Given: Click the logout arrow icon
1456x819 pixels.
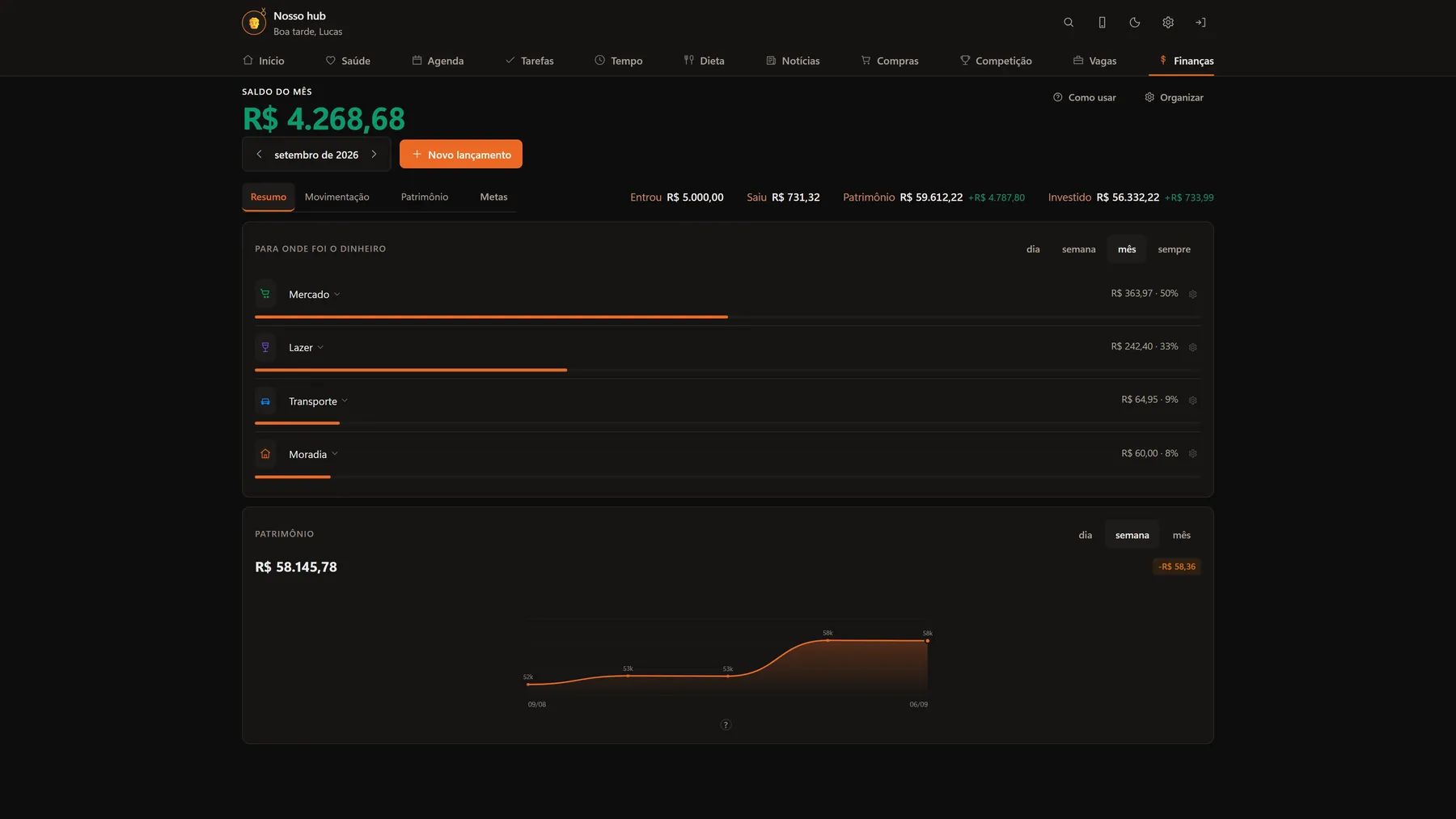Looking at the screenshot, I should coord(1201,23).
